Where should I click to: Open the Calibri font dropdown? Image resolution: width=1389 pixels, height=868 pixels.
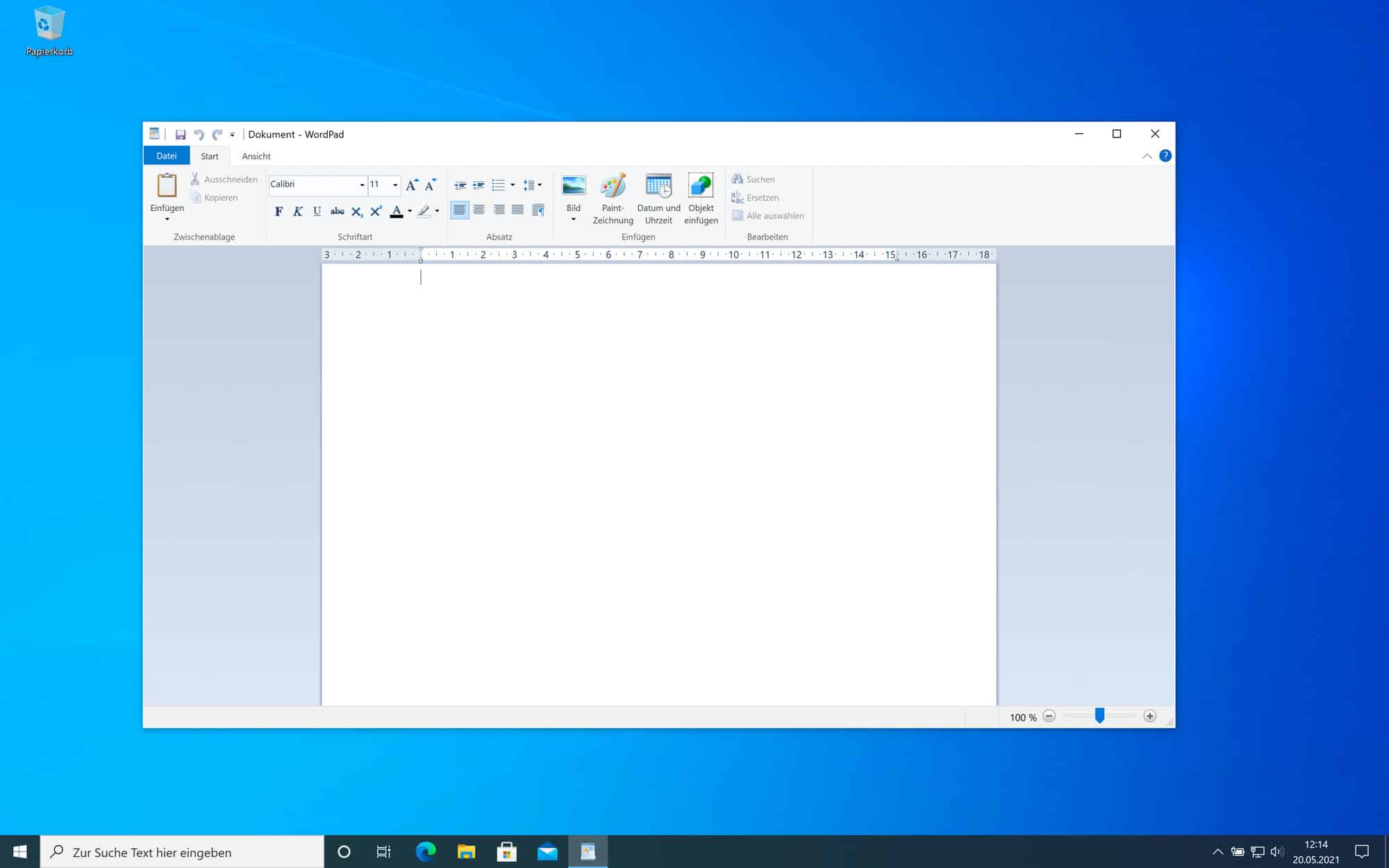click(x=360, y=185)
